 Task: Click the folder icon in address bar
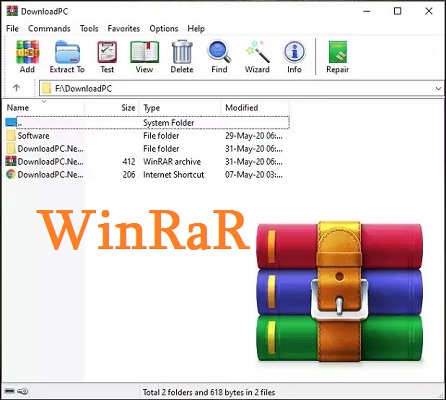pyautogui.click(x=47, y=88)
